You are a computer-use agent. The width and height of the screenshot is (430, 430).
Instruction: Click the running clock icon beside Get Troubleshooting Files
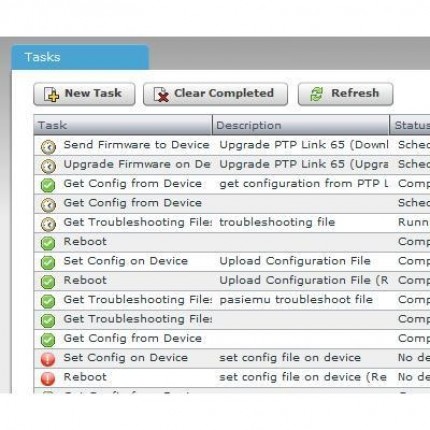(x=48, y=224)
